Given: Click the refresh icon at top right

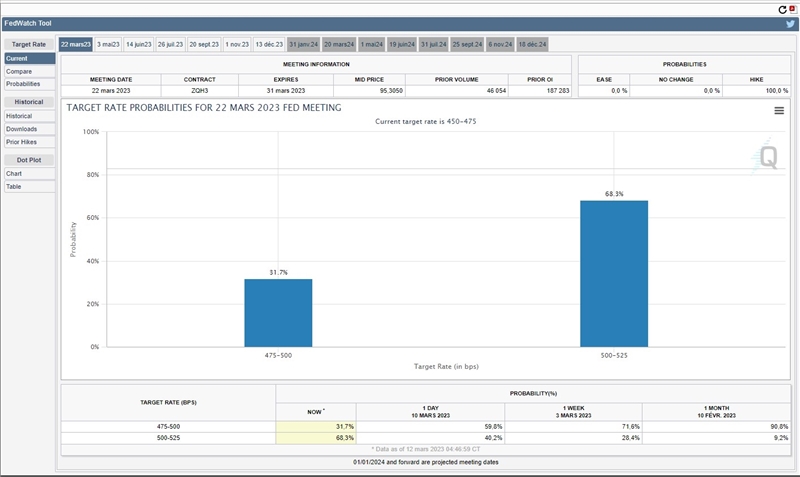Looking at the screenshot, I should point(783,8).
